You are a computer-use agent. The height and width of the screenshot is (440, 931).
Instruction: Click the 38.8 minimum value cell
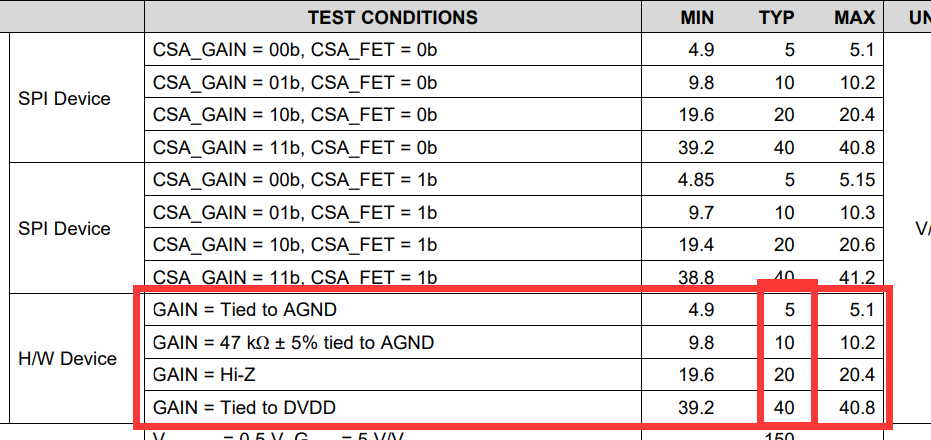pos(696,277)
